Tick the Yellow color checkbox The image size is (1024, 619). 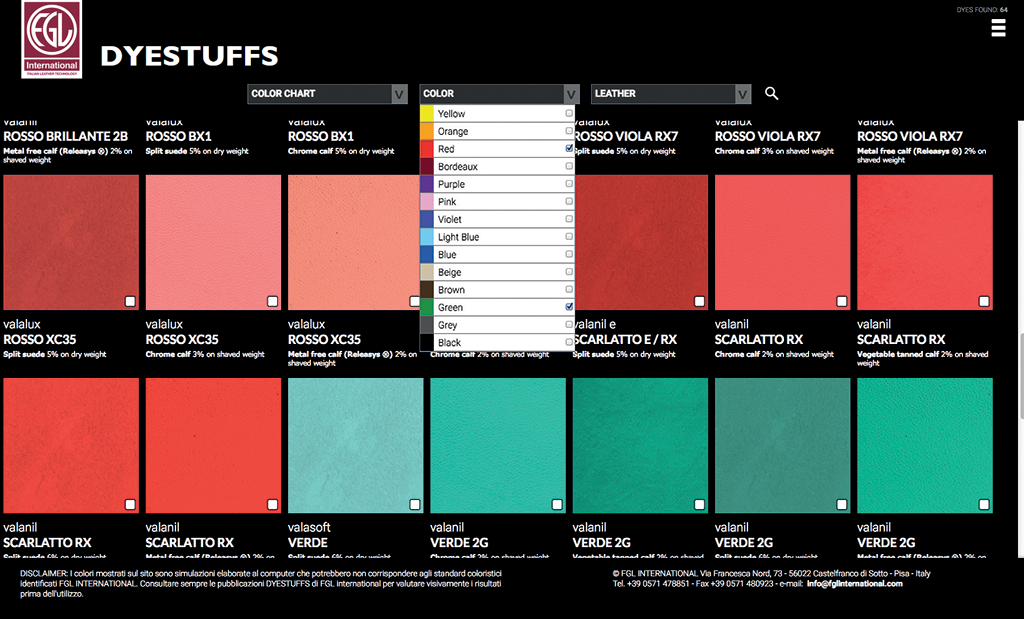click(569, 113)
